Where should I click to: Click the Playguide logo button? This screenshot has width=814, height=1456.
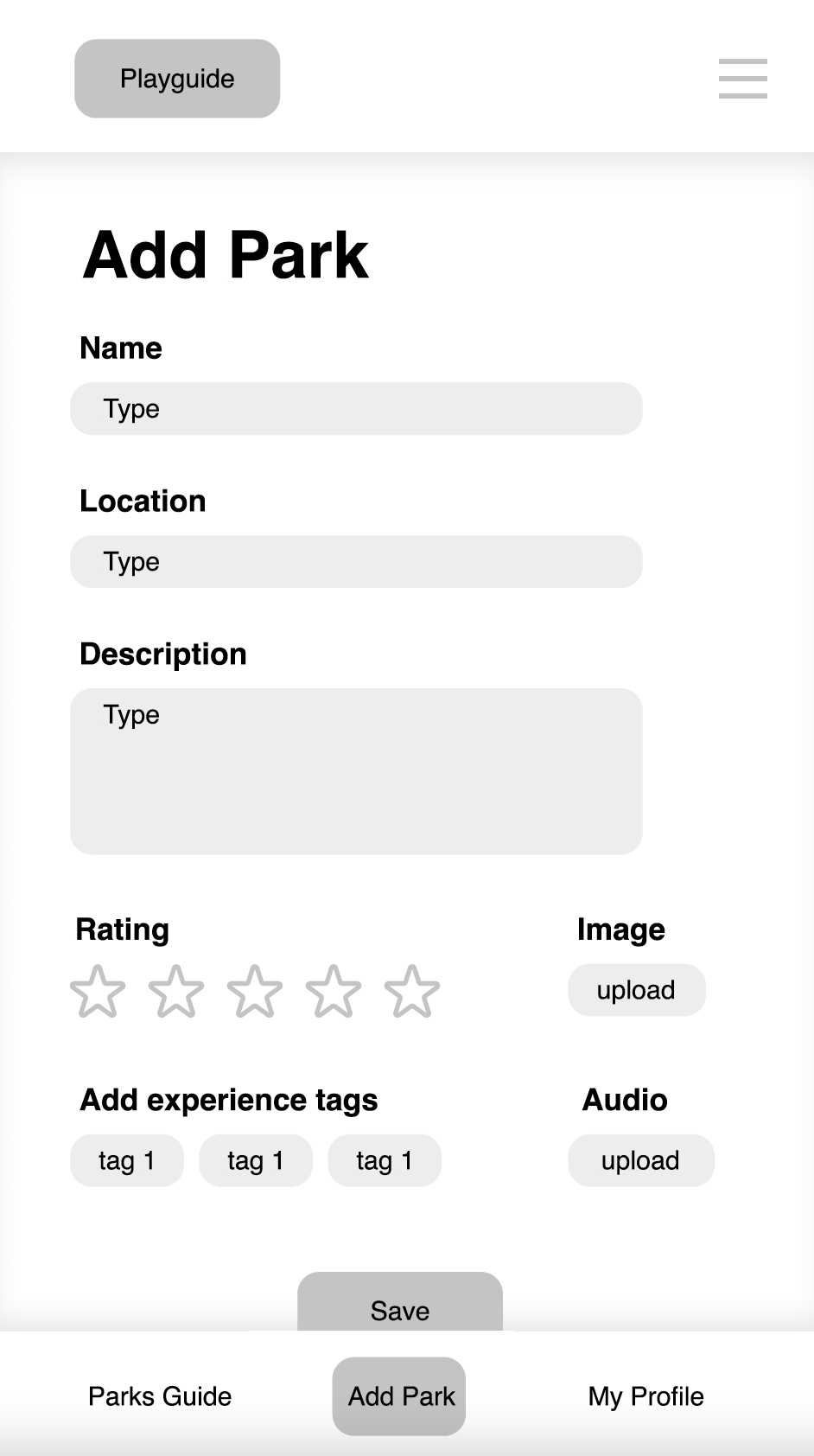click(177, 79)
